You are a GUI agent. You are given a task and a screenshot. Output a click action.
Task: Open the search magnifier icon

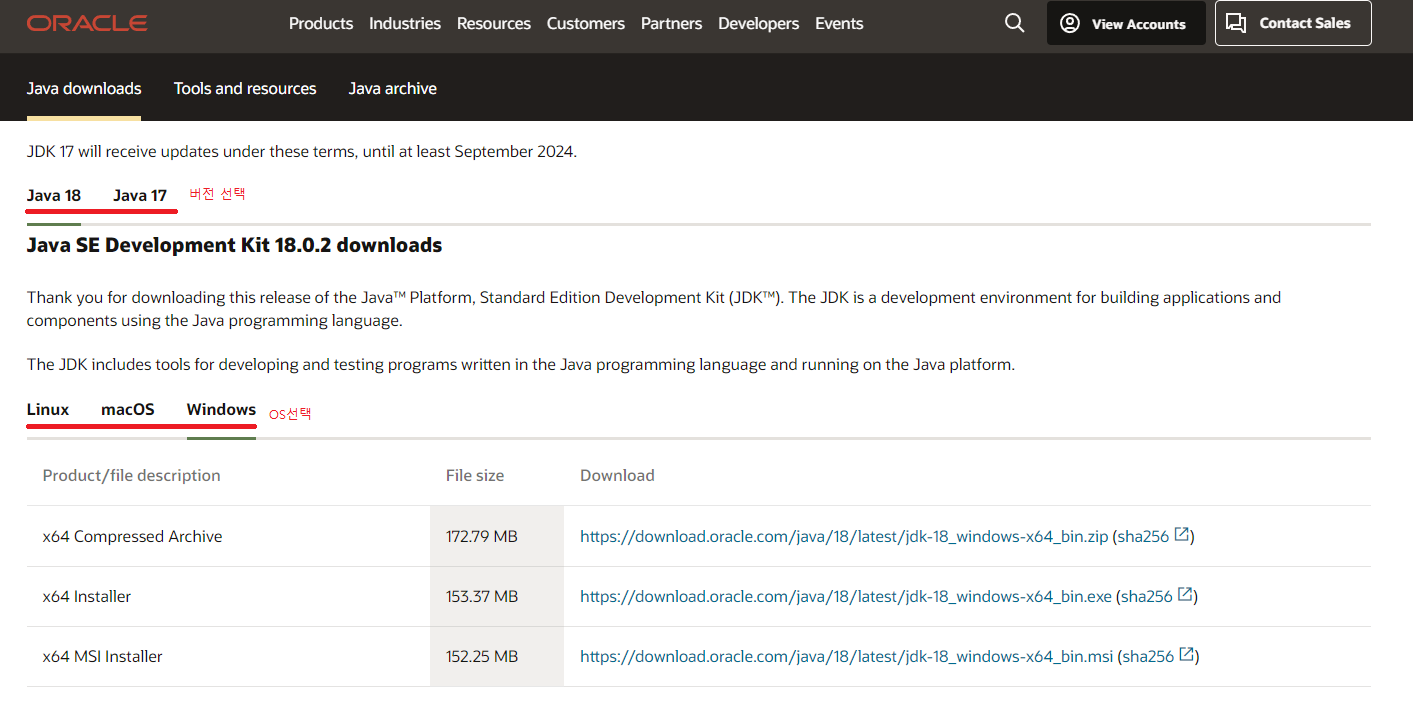(x=1014, y=23)
